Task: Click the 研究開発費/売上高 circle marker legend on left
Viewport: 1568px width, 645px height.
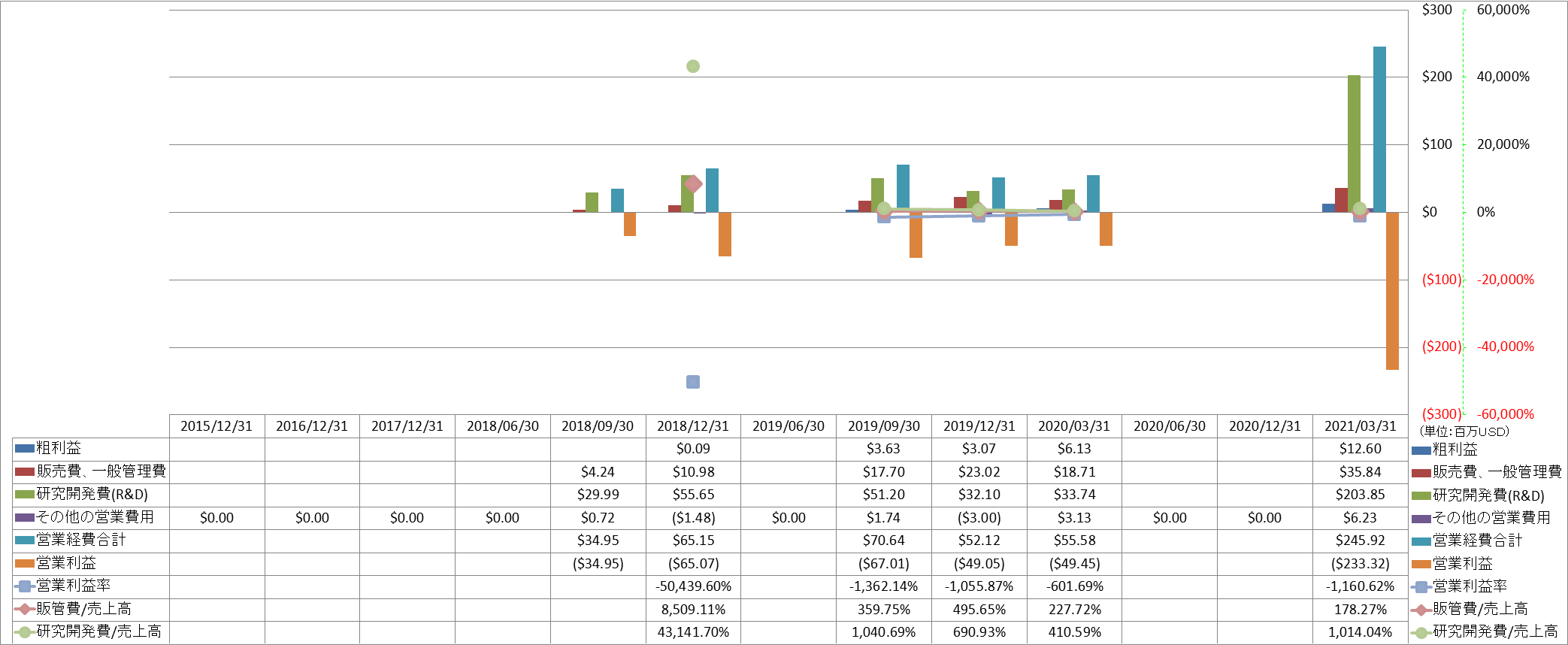Action: pos(25,631)
